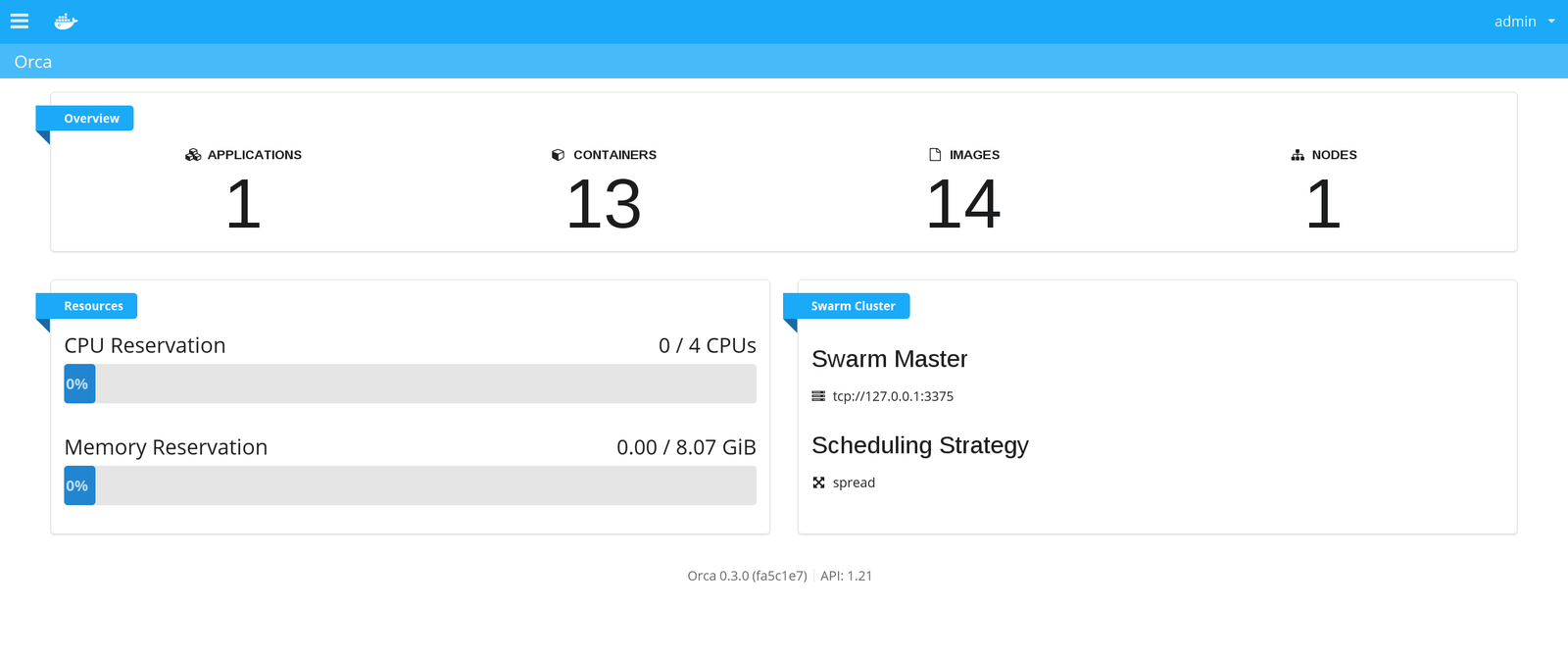Click the Nodes sitemap icon
The width and height of the screenshot is (1568, 660).
(x=1298, y=155)
